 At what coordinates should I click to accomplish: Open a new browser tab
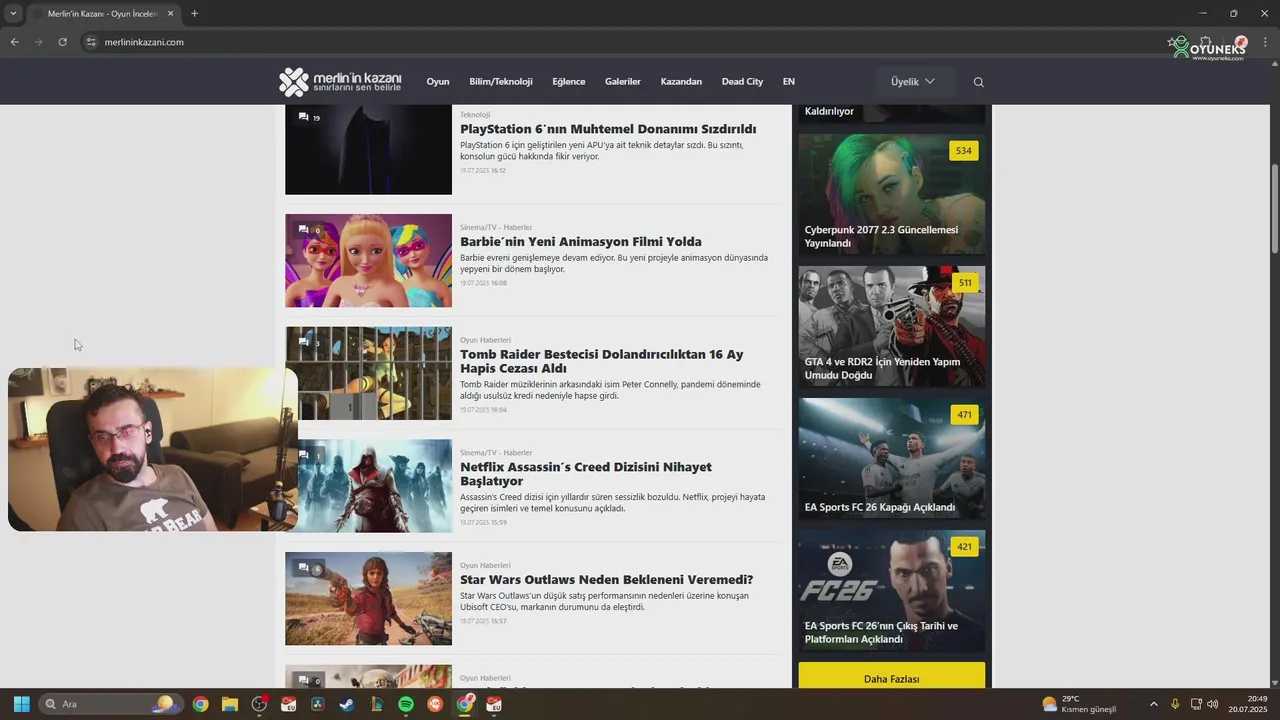pyautogui.click(x=194, y=14)
